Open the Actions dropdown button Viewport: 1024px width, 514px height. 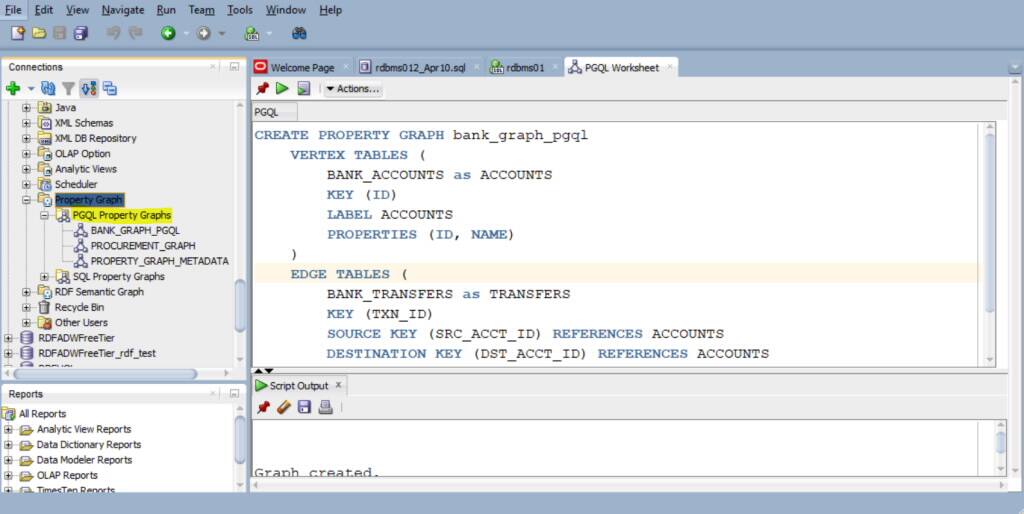353,88
